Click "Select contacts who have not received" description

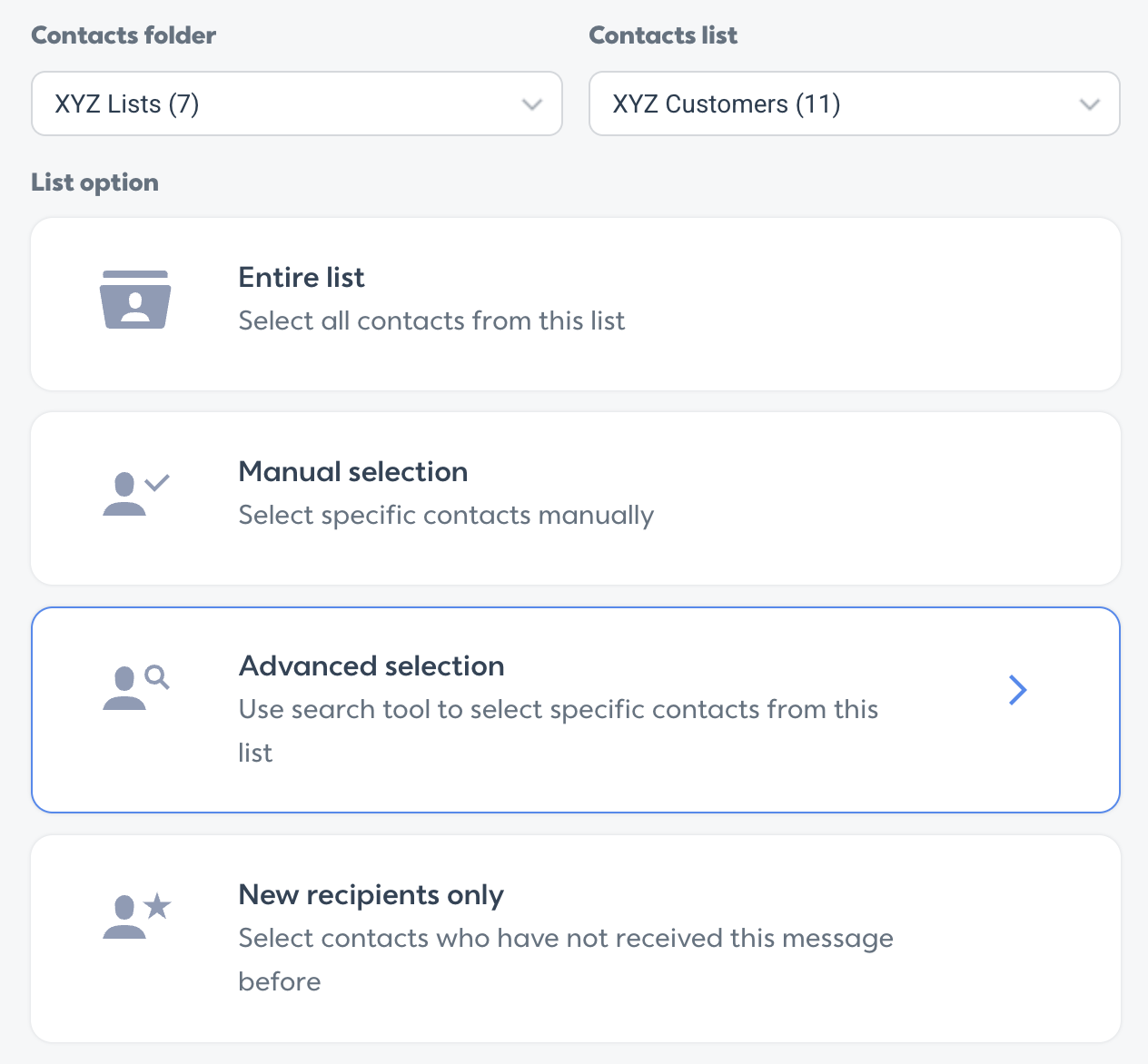(x=566, y=960)
